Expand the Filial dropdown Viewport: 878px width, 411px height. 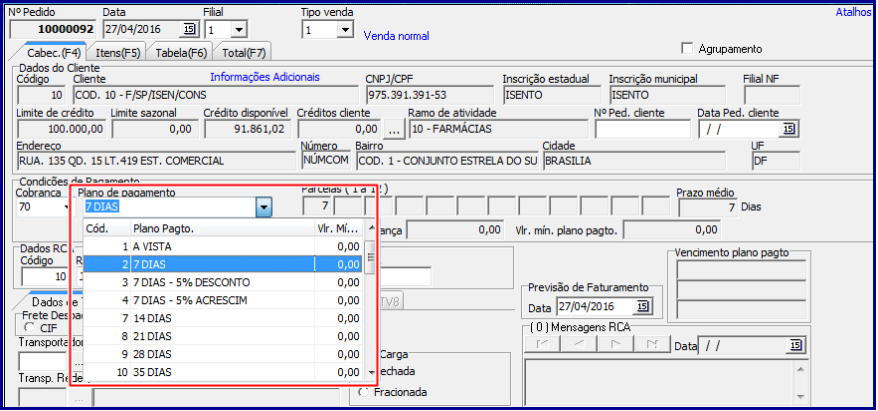239,29
